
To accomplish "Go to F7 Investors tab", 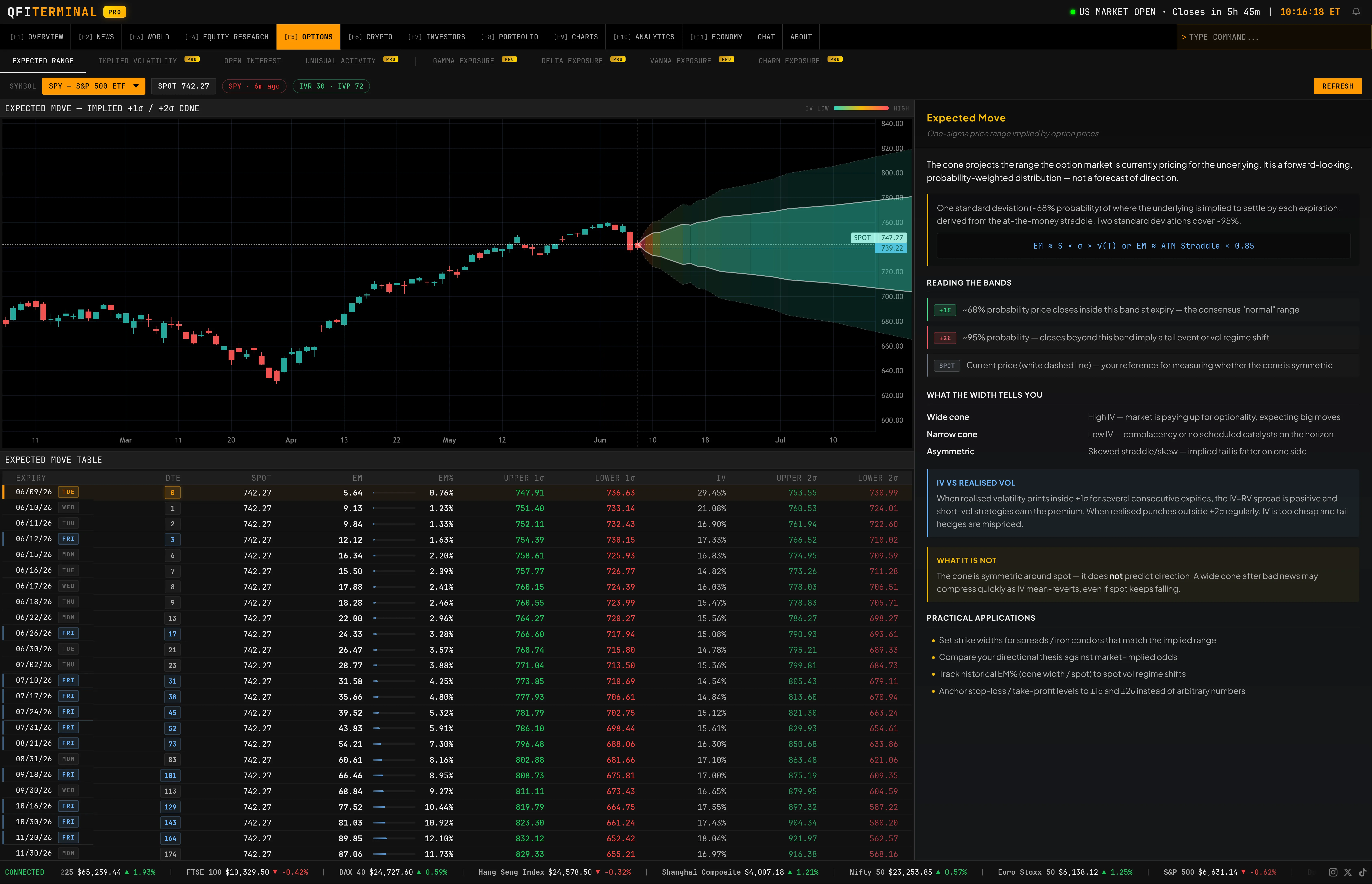I will click(x=436, y=37).
